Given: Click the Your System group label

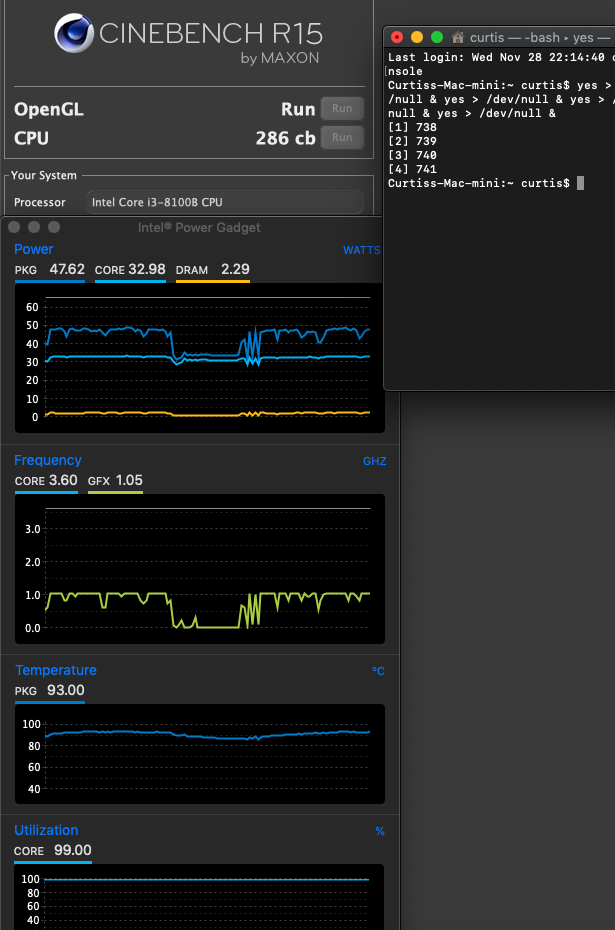Looking at the screenshot, I should point(44,176).
